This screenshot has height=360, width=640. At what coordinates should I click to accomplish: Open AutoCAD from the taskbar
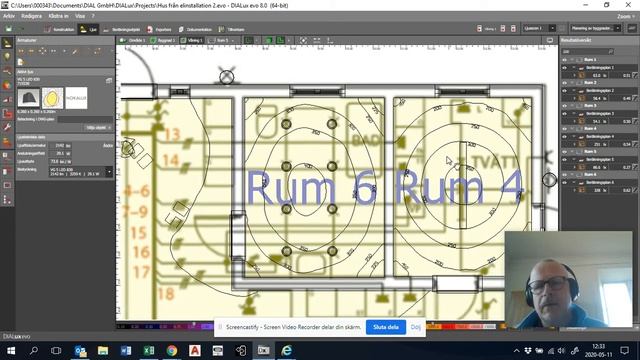195,351
